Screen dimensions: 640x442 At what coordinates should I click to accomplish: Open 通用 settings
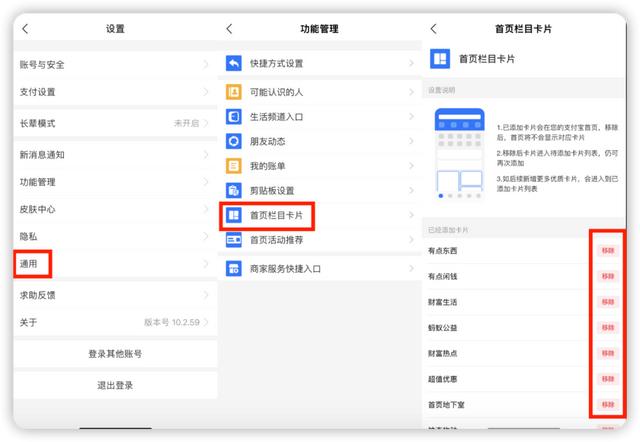point(115,264)
